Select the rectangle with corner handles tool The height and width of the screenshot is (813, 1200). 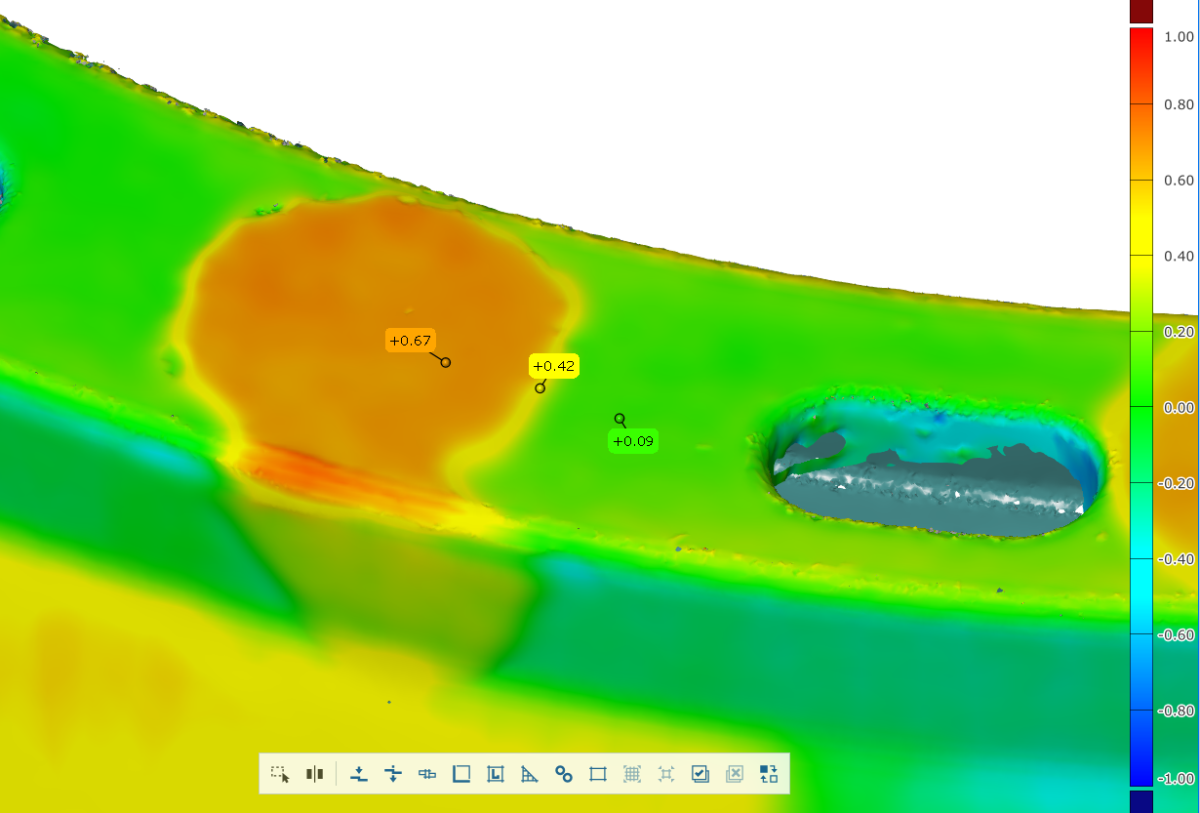click(x=598, y=774)
